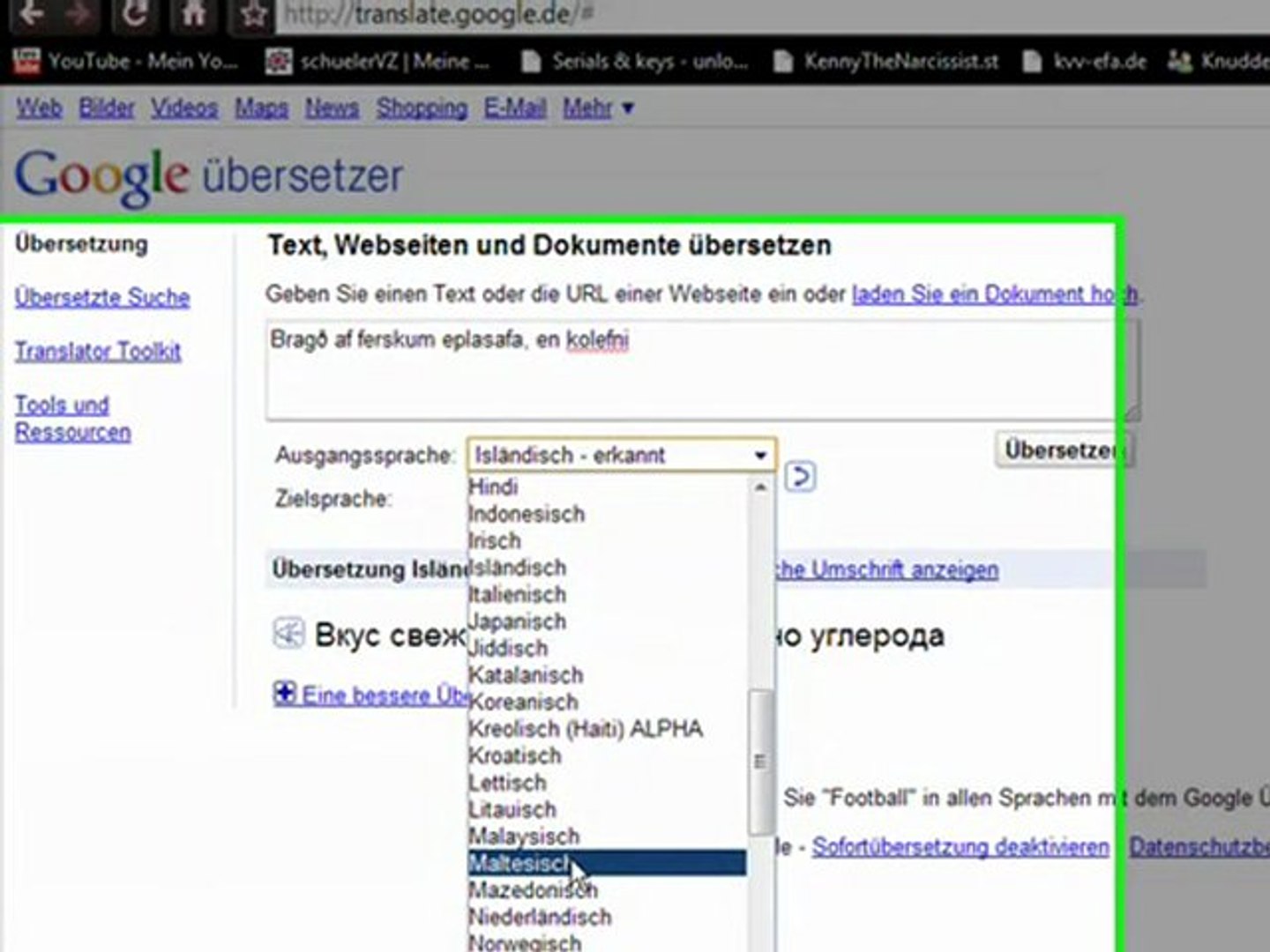Click the browser forward arrow

pos(80,14)
